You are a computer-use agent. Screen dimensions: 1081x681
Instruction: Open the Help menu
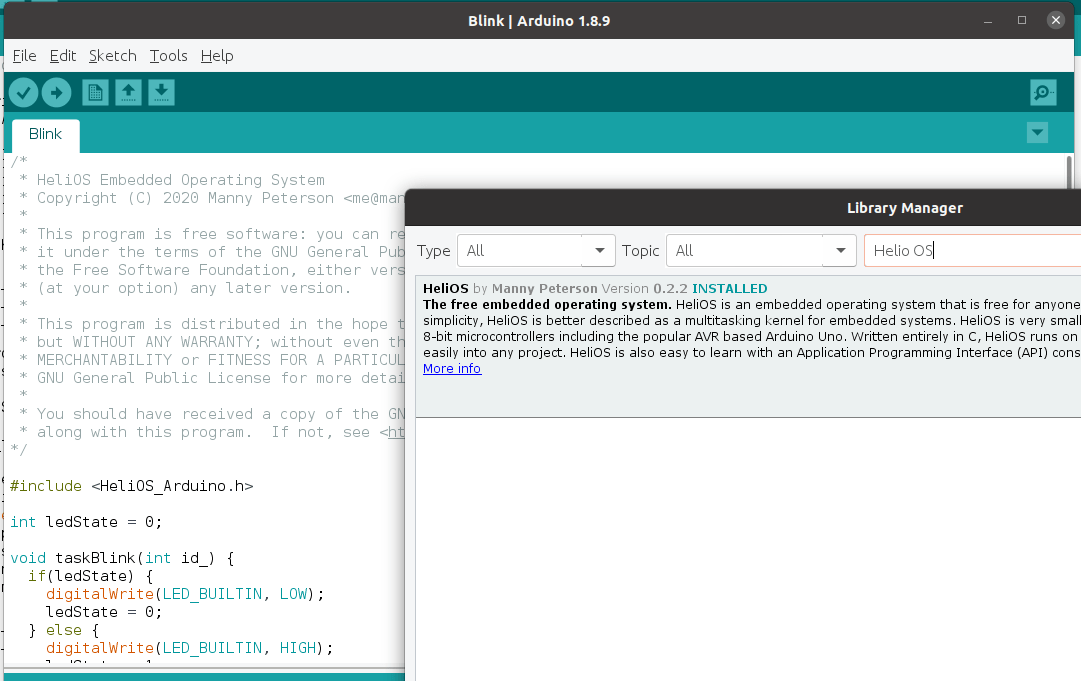pos(217,56)
